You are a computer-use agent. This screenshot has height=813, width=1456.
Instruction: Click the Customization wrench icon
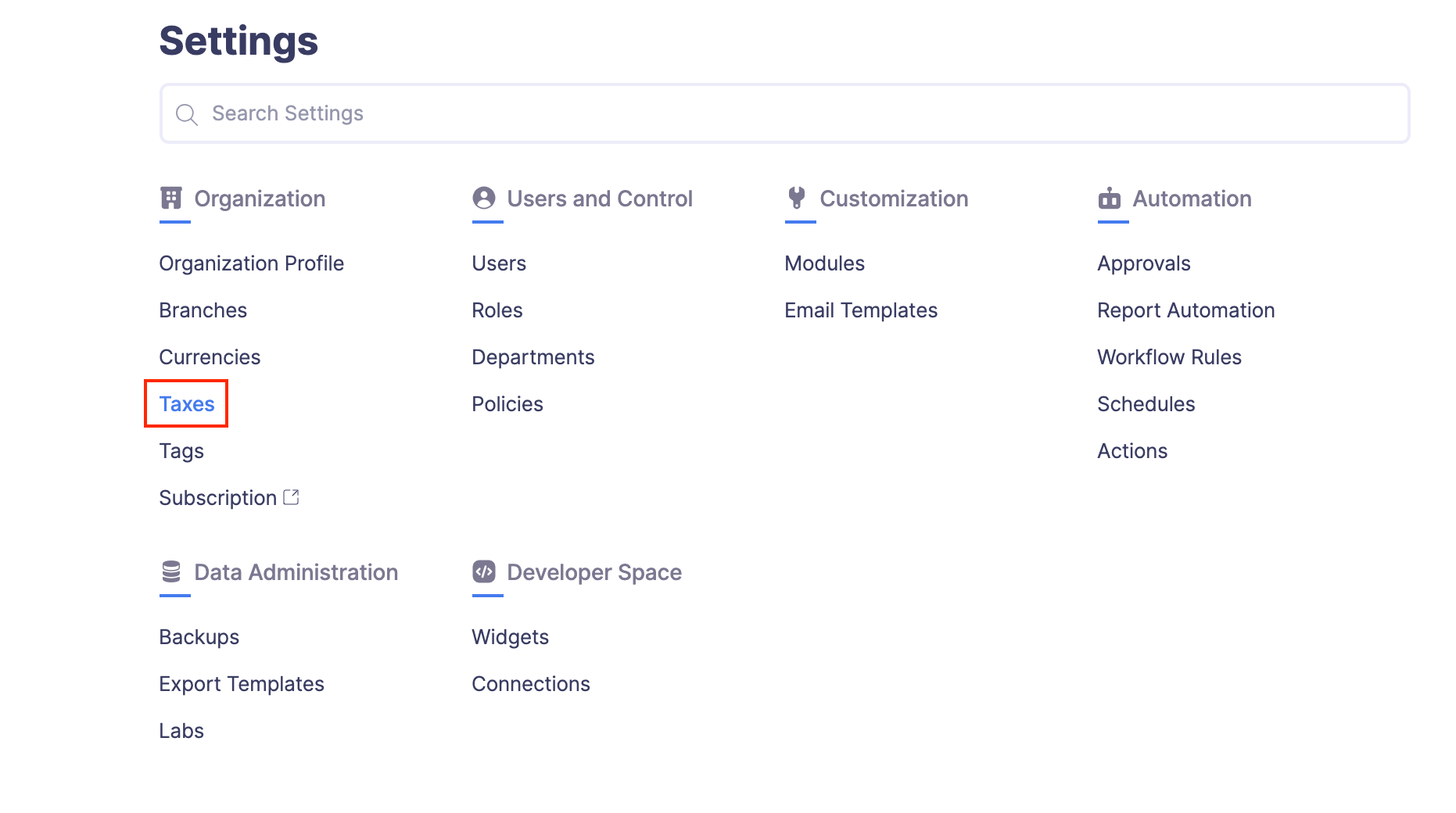796,199
